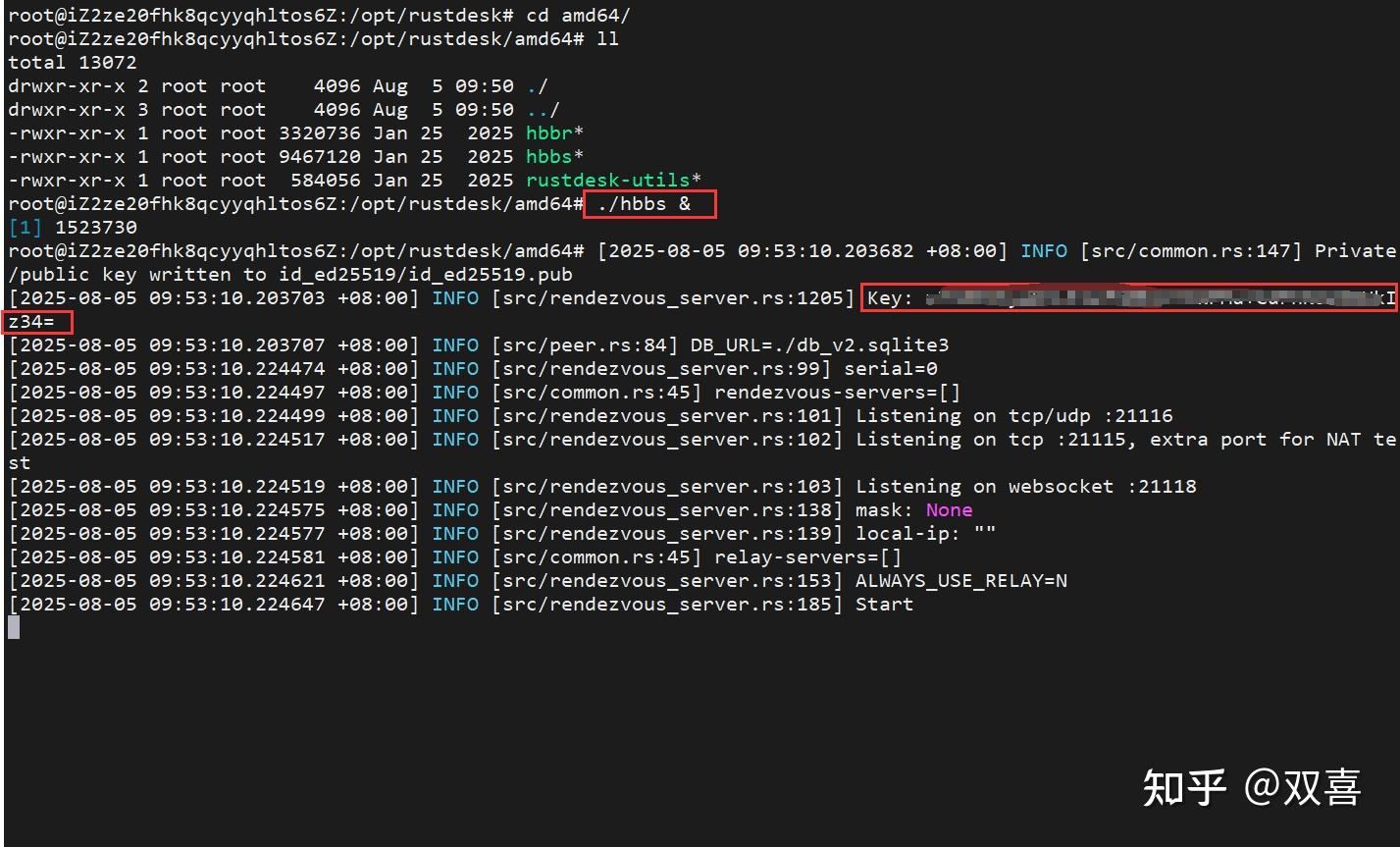Click the '[src/rendezvous_server.rs:185]' source reference
This screenshot has width=1400, height=847.
click(x=667, y=605)
